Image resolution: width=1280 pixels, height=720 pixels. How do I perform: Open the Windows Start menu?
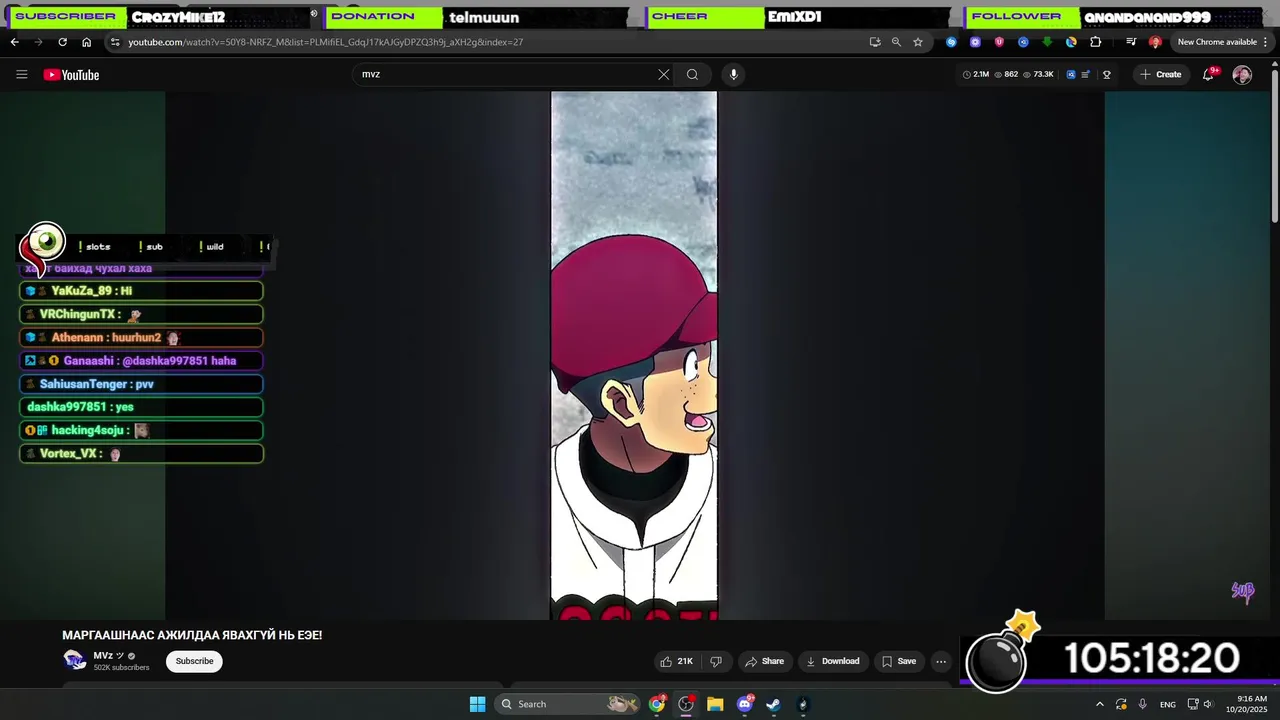coord(477,704)
